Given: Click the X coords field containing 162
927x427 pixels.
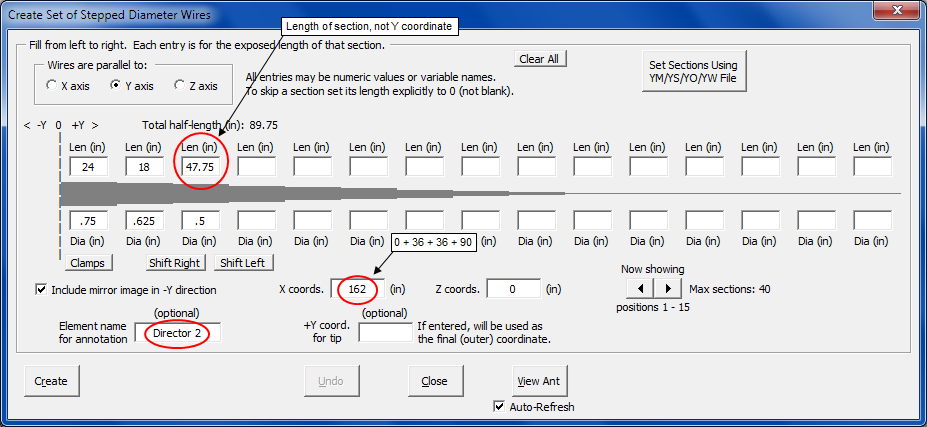Looking at the screenshot, I should pyautogui.click(x=356, y=289).
